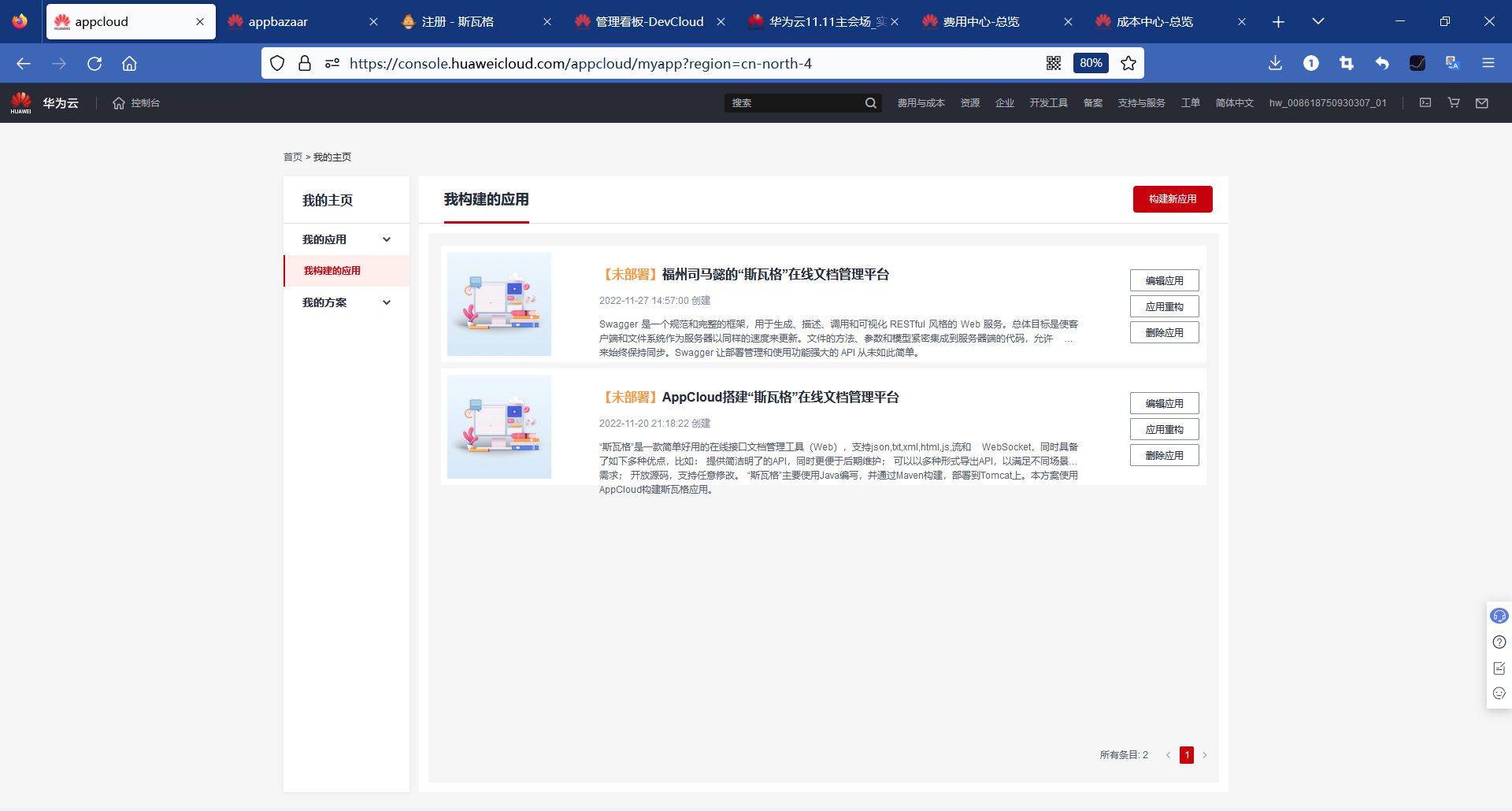Screen dimensions: 1512x811
Task: Click the 控制台 console link
Action: click(x=145, y=103)
